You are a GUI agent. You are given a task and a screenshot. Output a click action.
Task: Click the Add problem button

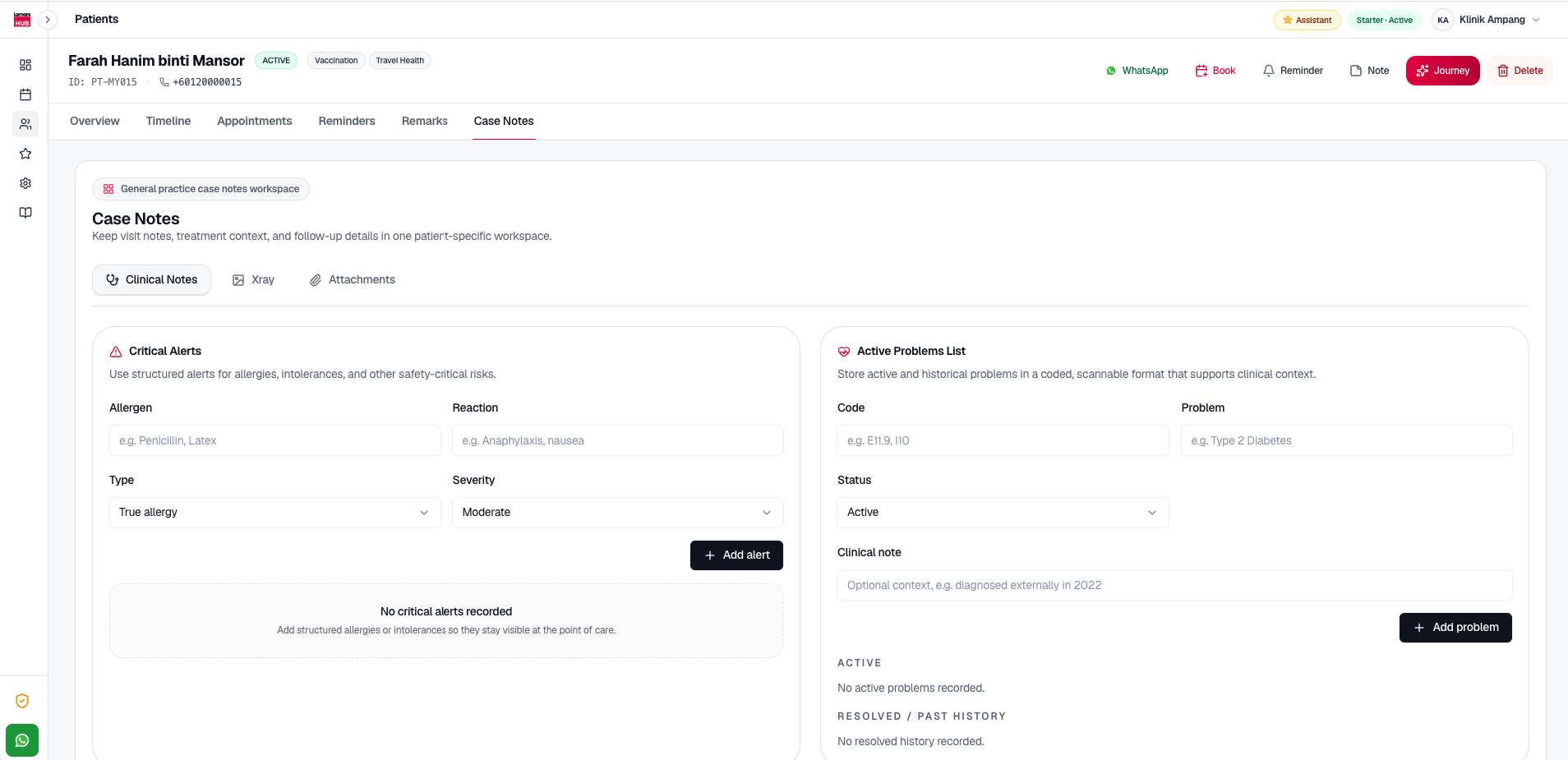click(x=1455, y=628)
